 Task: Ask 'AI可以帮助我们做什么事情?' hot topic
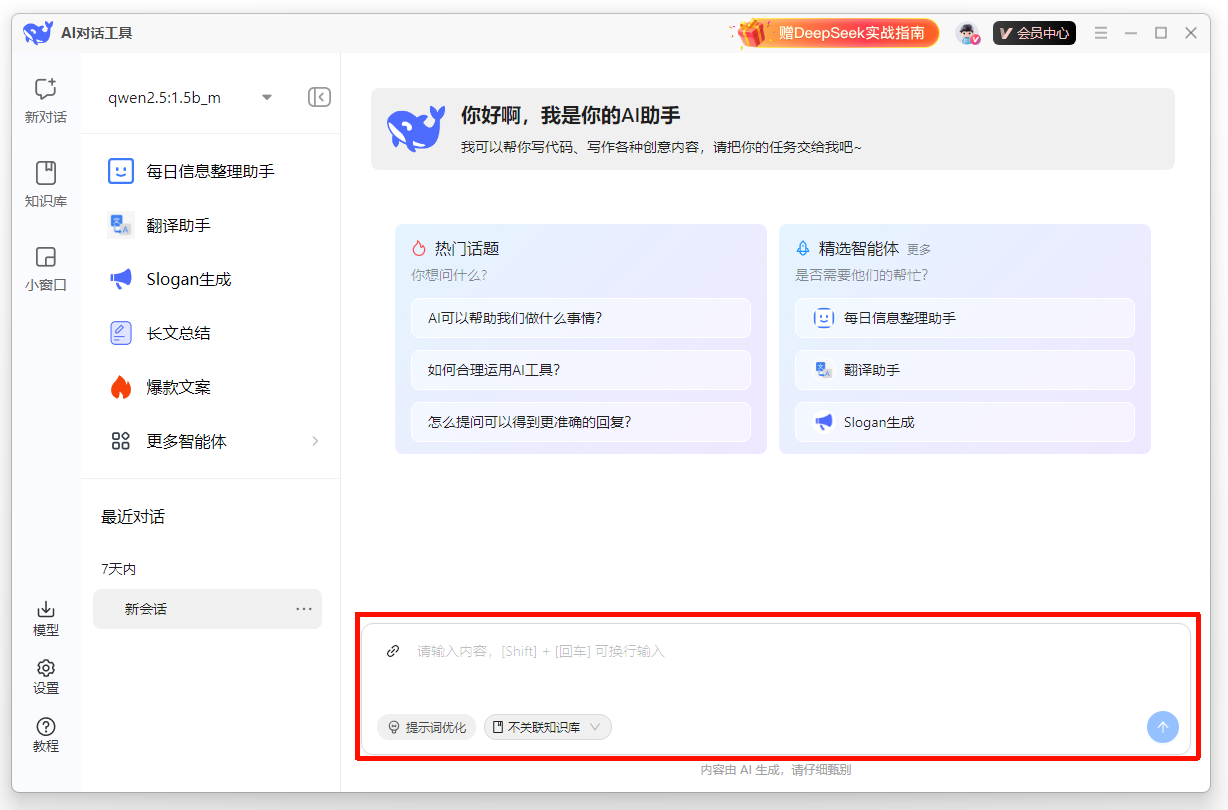click(580, 317)
